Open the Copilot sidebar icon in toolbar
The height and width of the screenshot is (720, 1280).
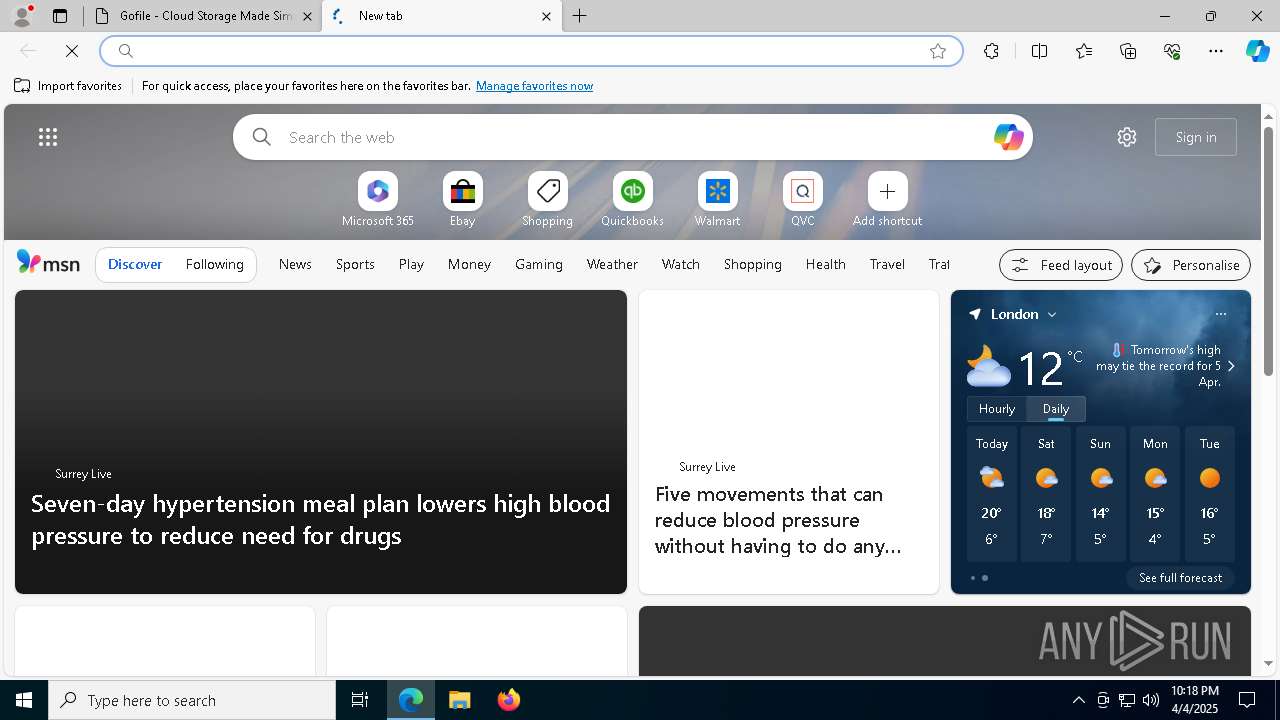1257,51
